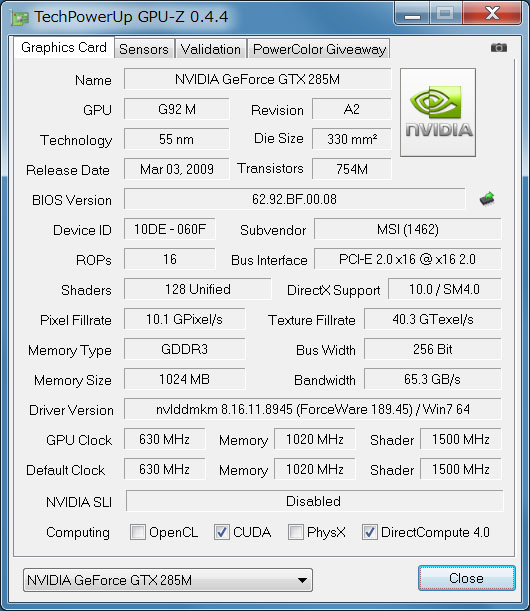Open the Validation tab

tap(211, 49)
